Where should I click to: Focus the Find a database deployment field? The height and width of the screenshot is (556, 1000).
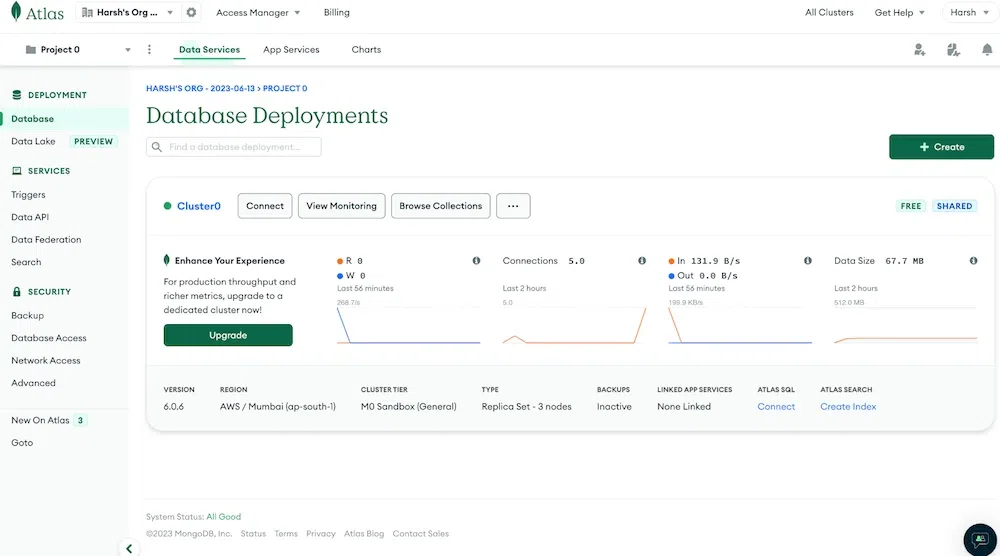point(233,147)
